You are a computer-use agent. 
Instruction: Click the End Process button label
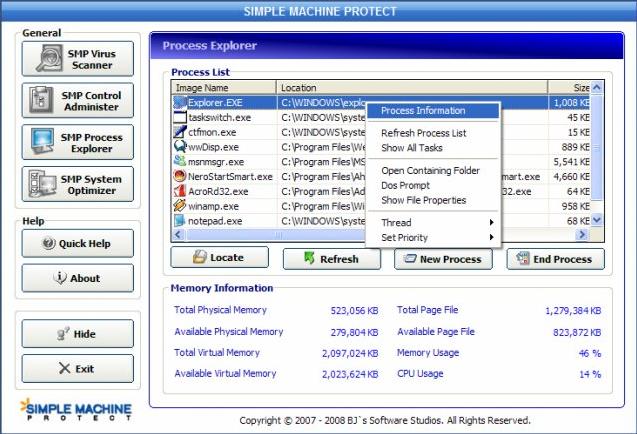click(562, 259)
